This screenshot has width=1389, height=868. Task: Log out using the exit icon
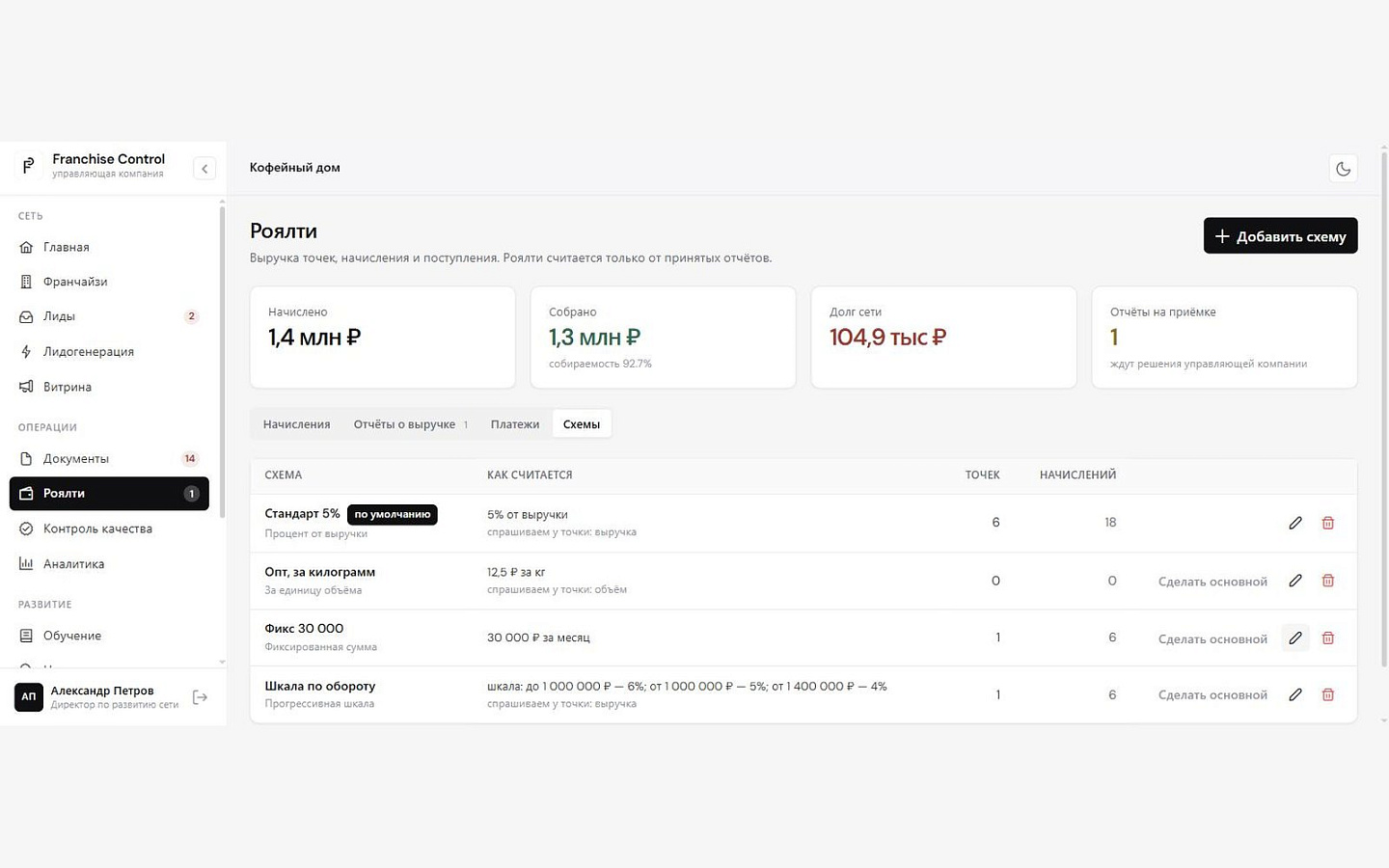200,697
